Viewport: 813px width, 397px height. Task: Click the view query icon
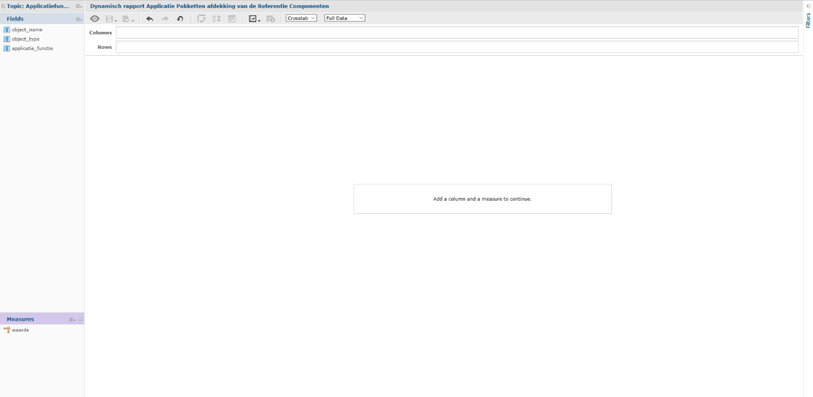click(x=270, y=19)
